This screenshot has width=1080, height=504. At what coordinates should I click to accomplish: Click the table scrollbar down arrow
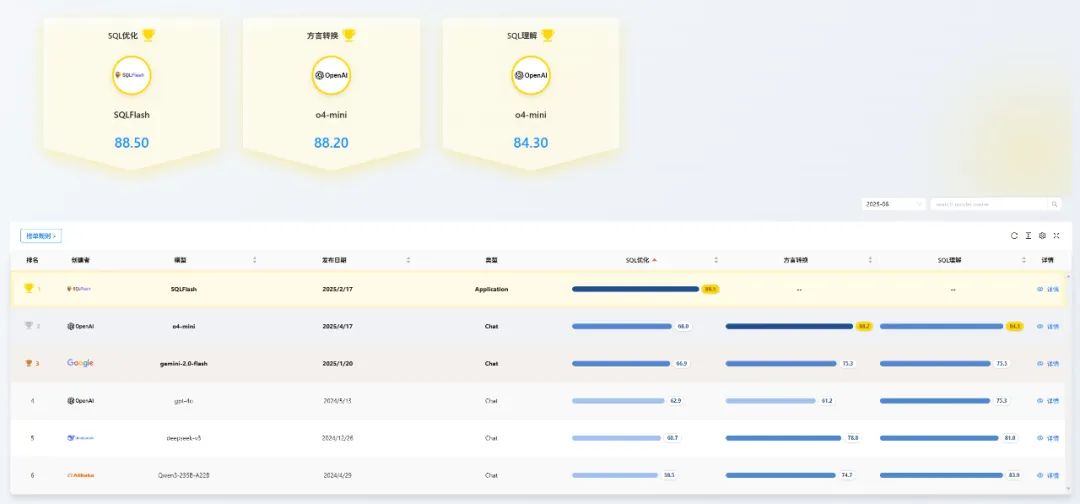[x=1068, y=490]
